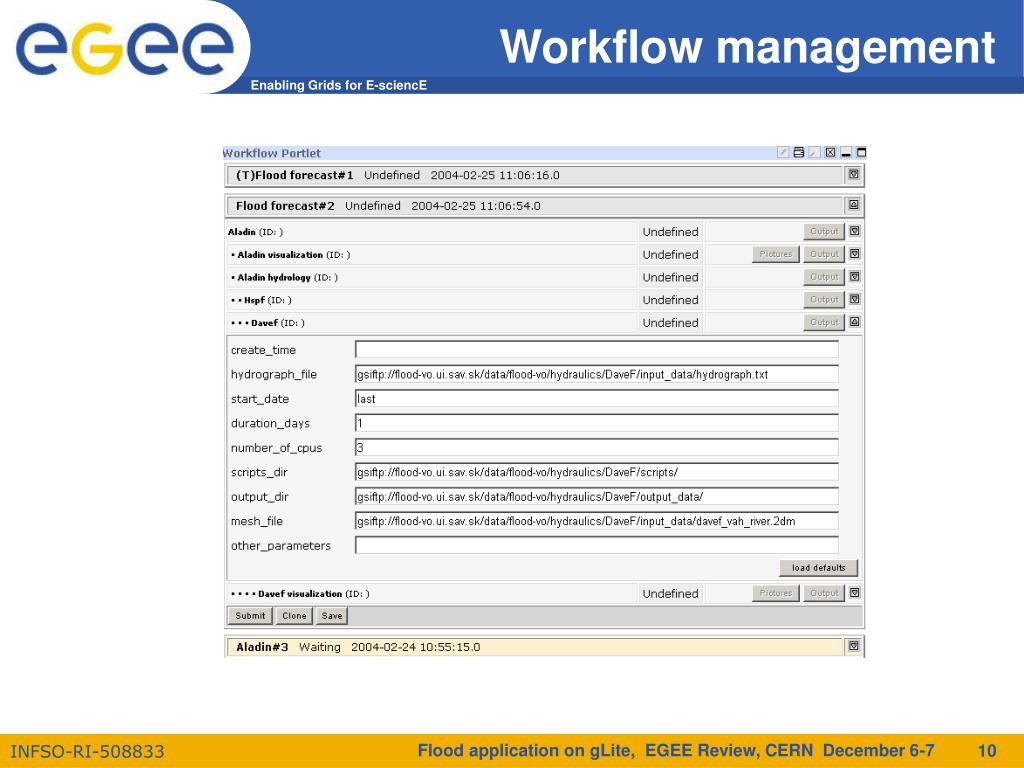Select the (T)Flood forecast#1 title

295,175
